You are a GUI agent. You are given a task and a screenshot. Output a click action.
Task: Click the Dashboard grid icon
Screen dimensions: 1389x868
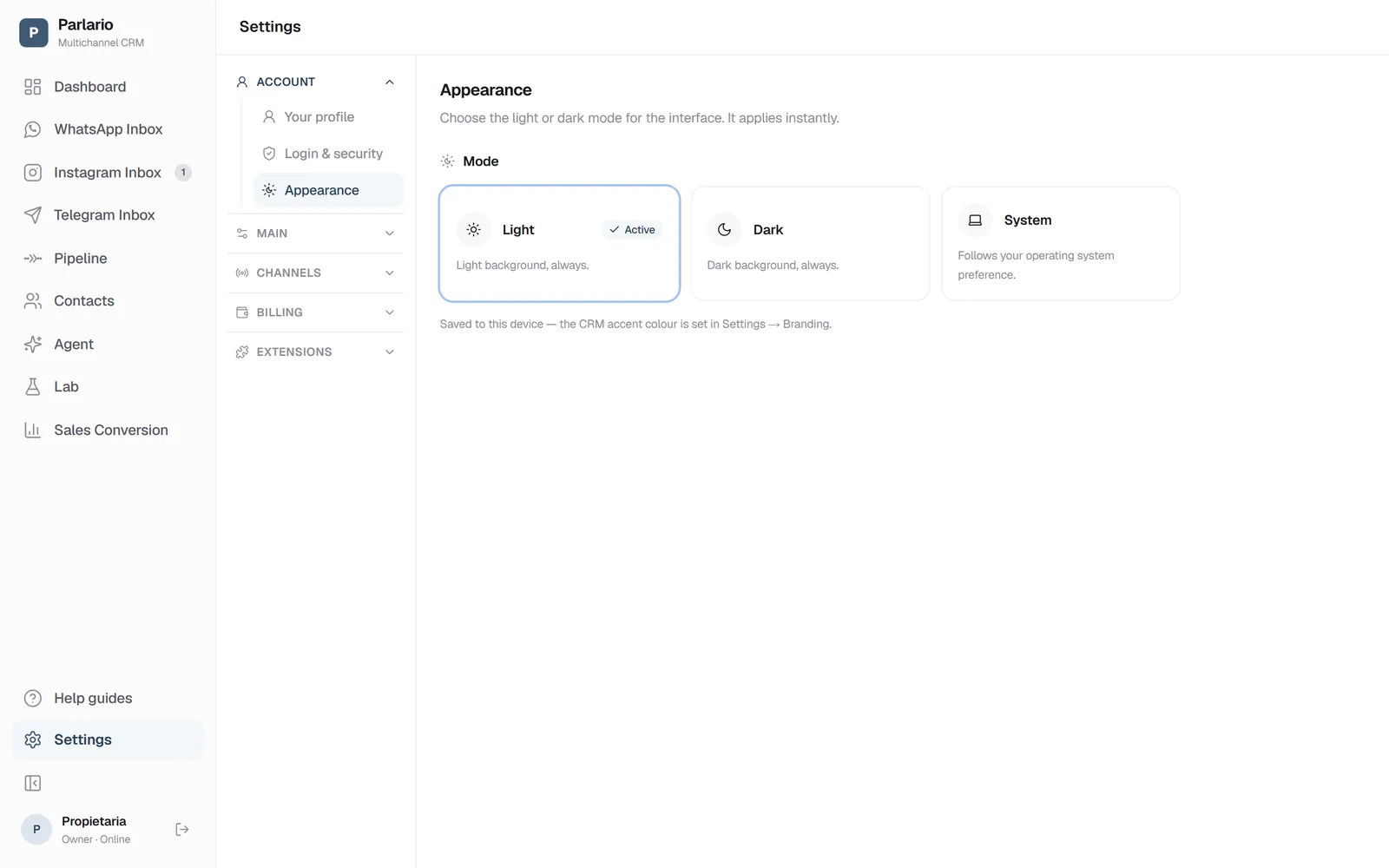[x=33, y=87]
